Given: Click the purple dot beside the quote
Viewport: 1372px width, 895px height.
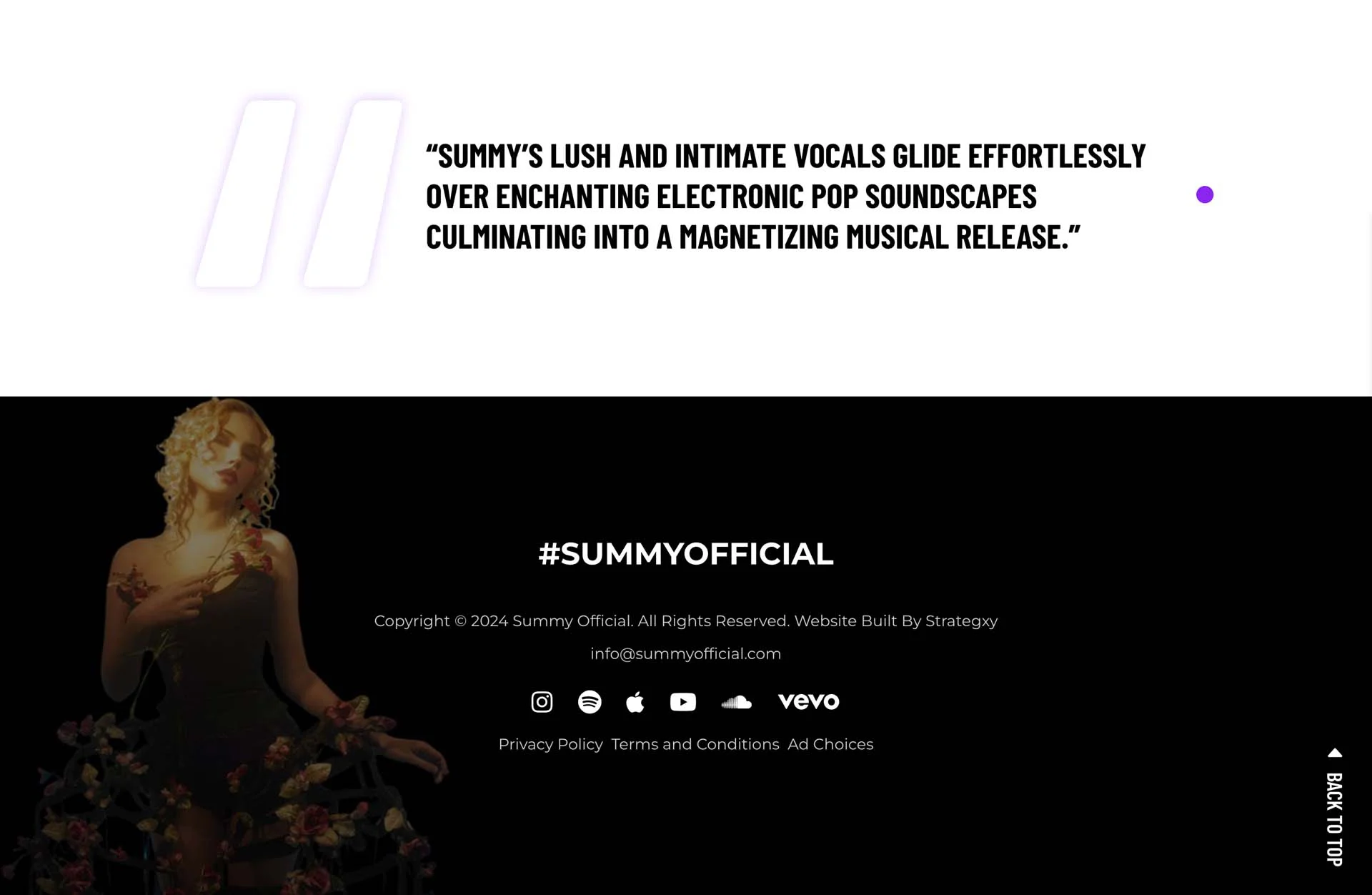Looking at the screenshot, I should coord(1205,194).
